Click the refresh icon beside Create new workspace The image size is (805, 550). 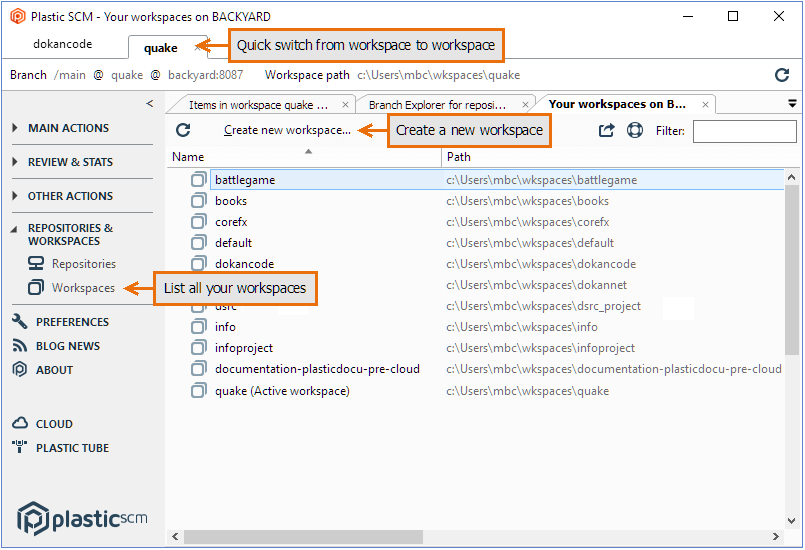(x=183, y=130)
